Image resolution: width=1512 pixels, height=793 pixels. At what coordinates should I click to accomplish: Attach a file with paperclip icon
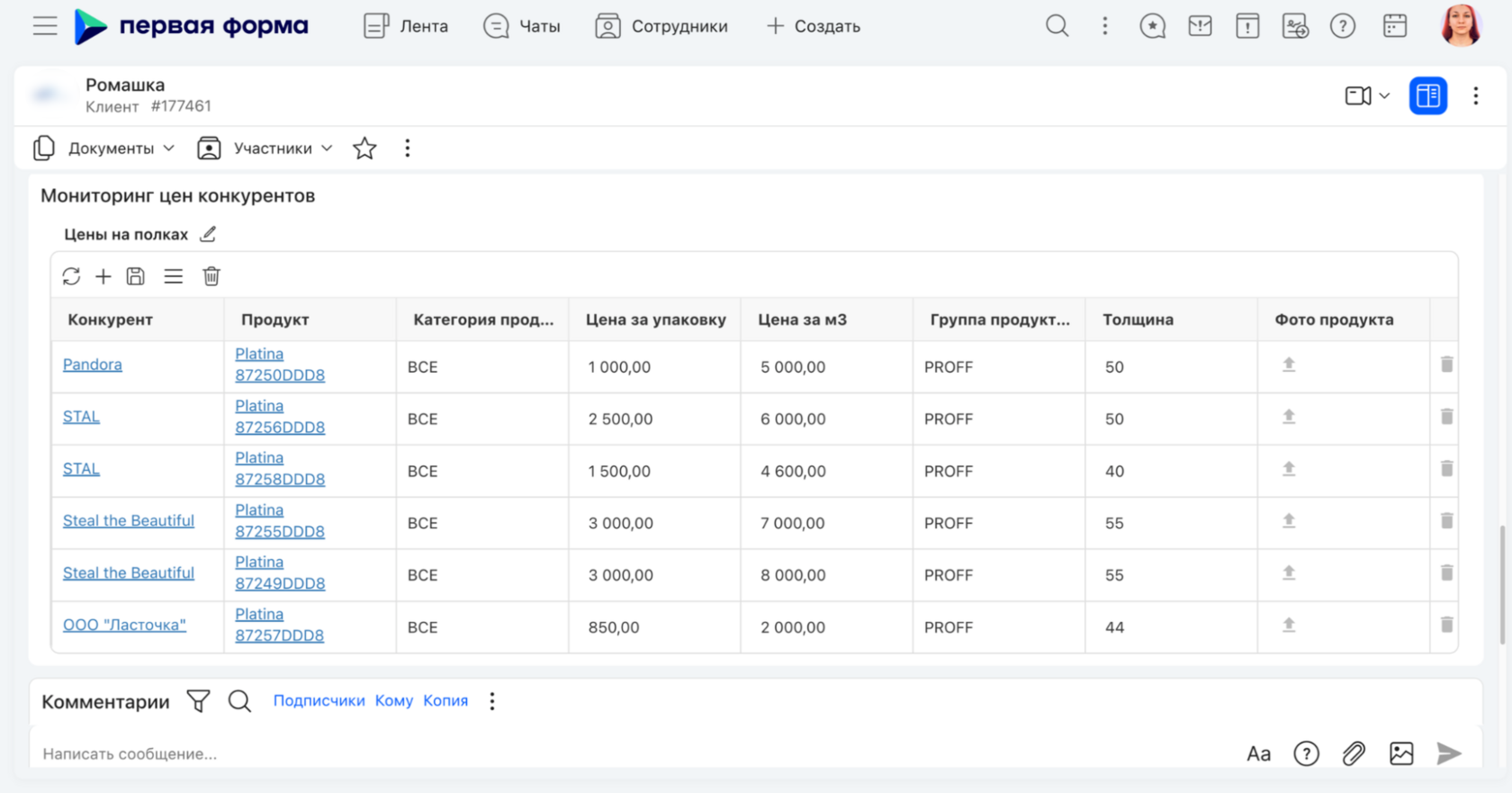pos(1354,753)
